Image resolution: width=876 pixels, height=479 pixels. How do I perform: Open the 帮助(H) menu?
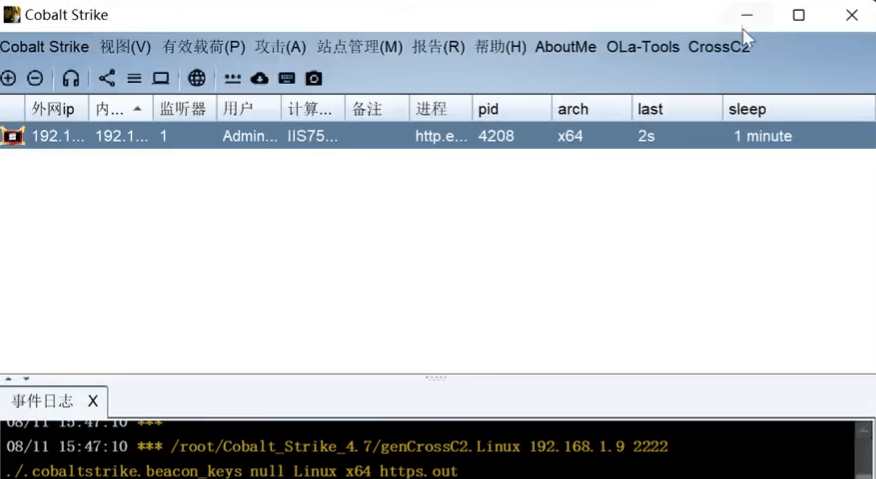[x=501, y=47]
